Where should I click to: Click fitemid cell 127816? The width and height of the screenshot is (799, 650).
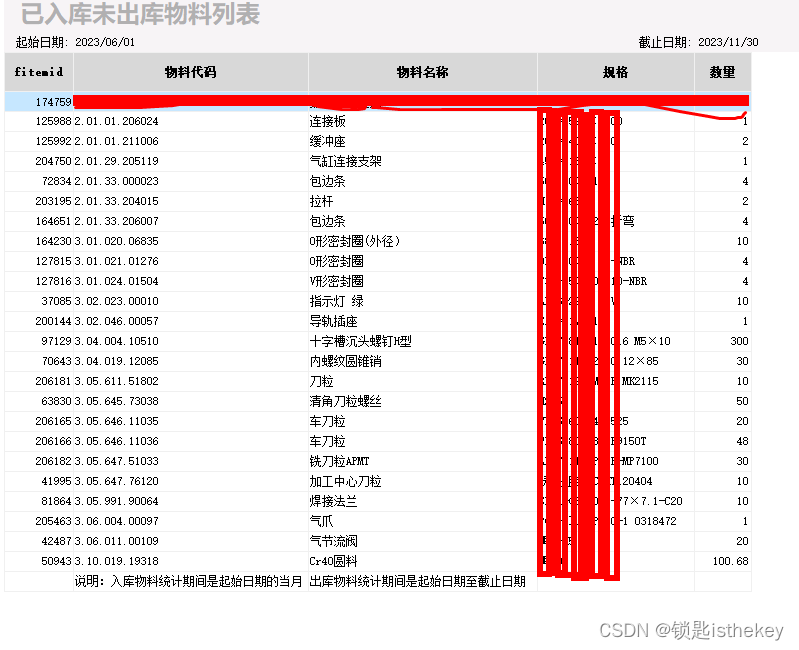click(54, 281)
